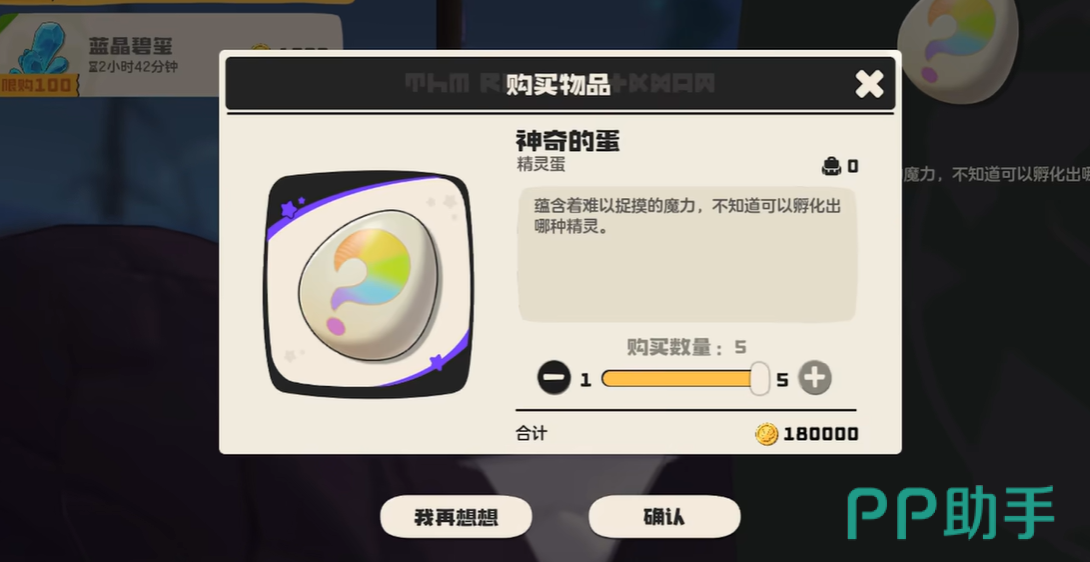1090x562 pixels.
Task: Click the blue crystal item icon
Action: 40,49
